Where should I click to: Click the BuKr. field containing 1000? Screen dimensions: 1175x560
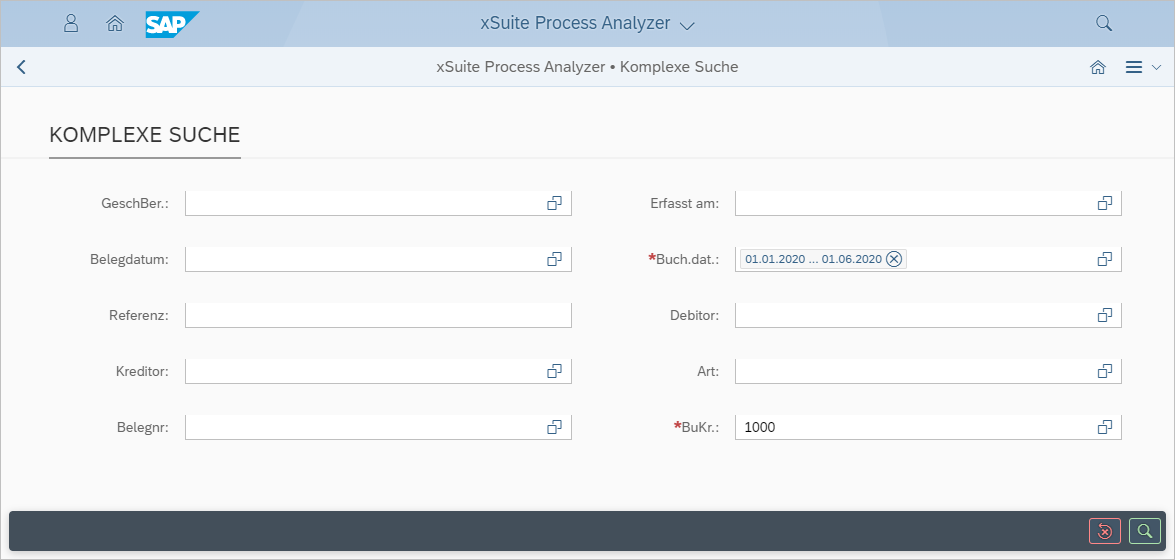point(910,427)
